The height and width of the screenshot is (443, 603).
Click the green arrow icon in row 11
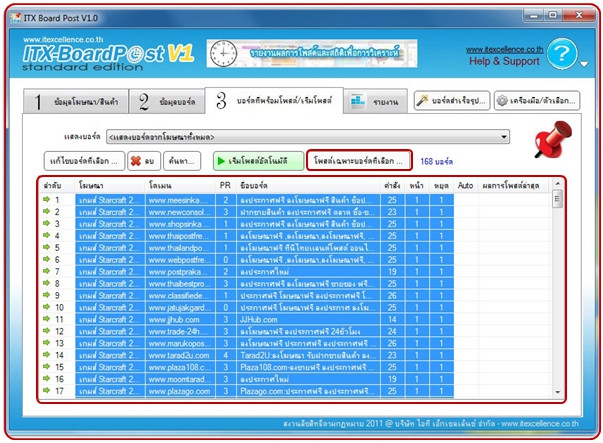(47, 318)
